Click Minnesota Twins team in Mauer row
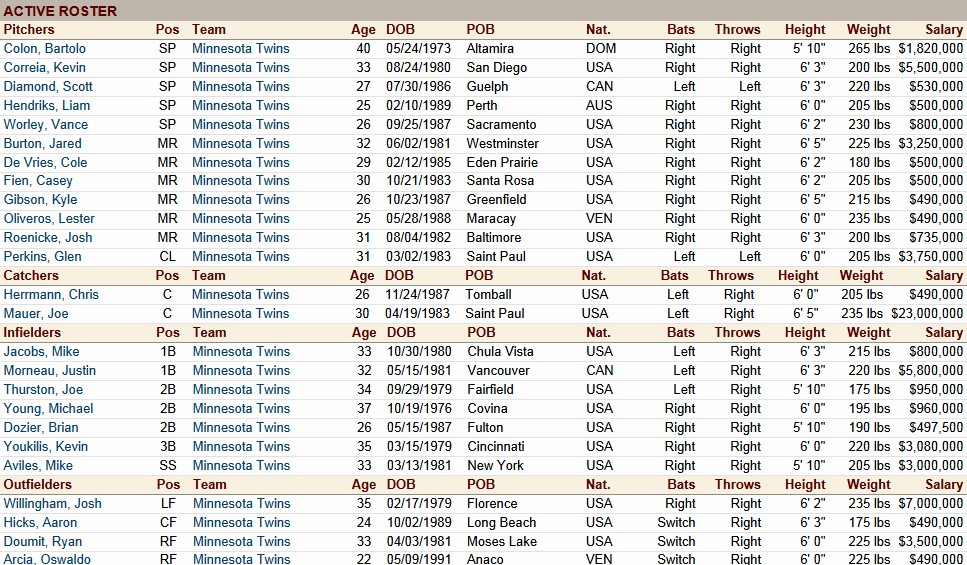 coord(241,315)
